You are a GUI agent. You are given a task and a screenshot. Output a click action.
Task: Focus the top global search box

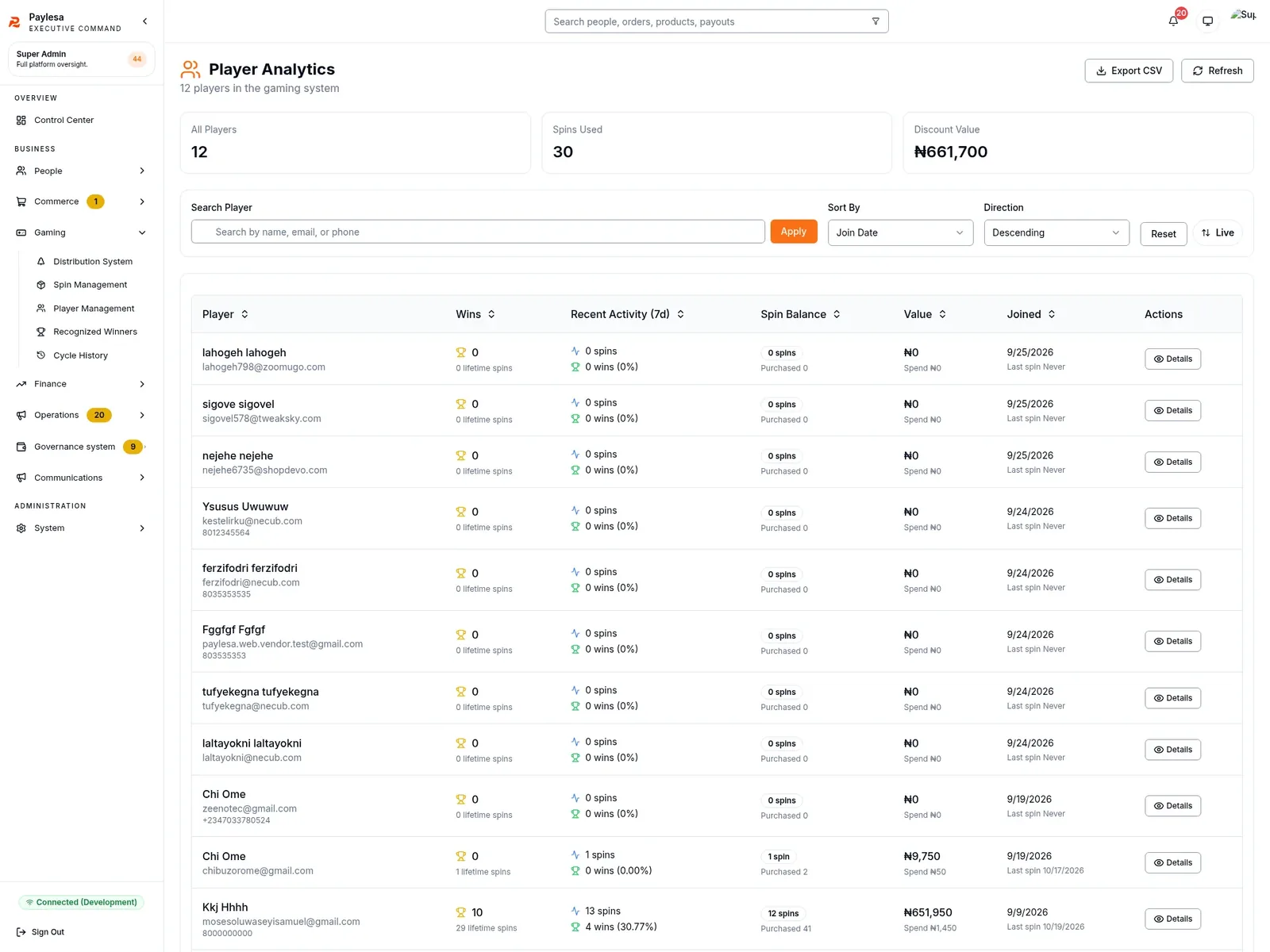717,21
